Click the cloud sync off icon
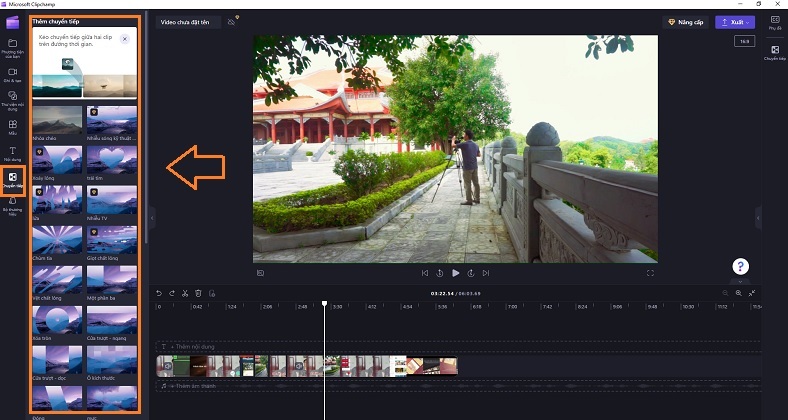788x420 pixels. [232, 22]
